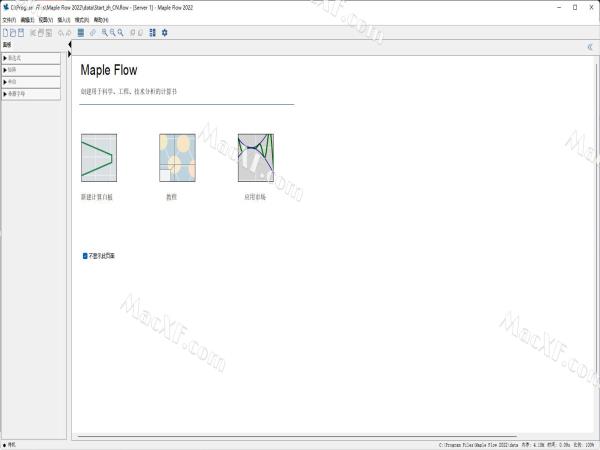Click the third magnifier zoom icon
Viewport: 600px width, 450px height.
(121, 33)
